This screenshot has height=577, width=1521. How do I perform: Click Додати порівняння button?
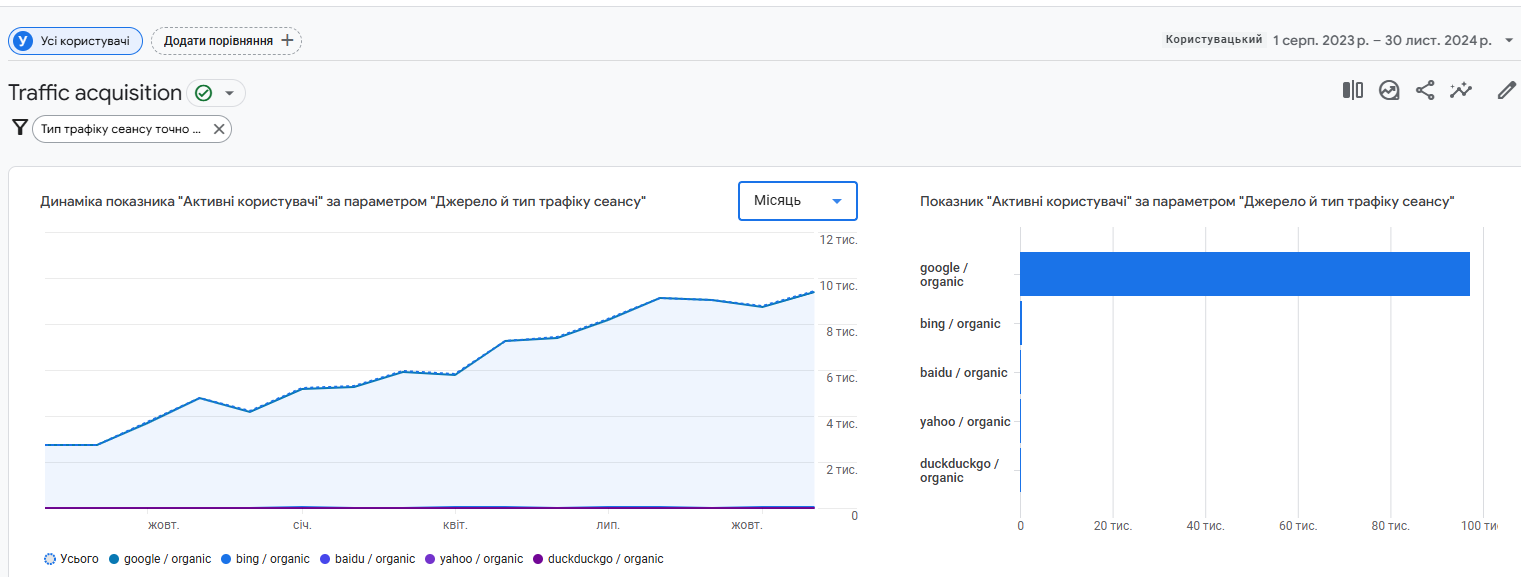226,41
